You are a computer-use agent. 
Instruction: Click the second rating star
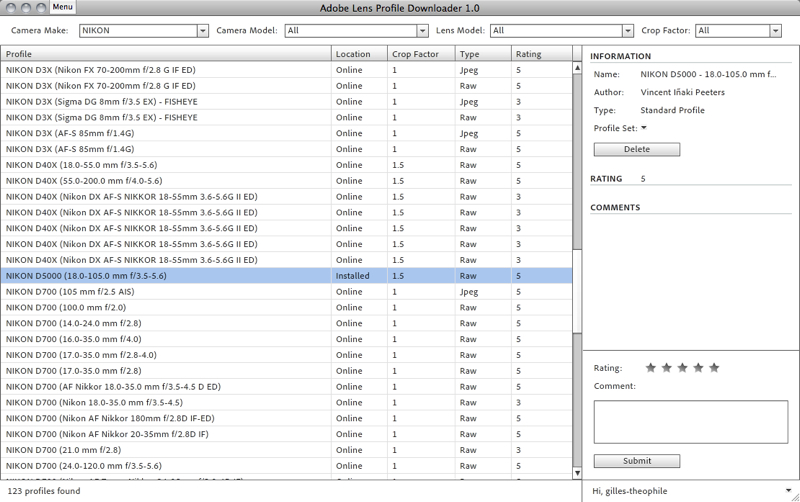666,367
